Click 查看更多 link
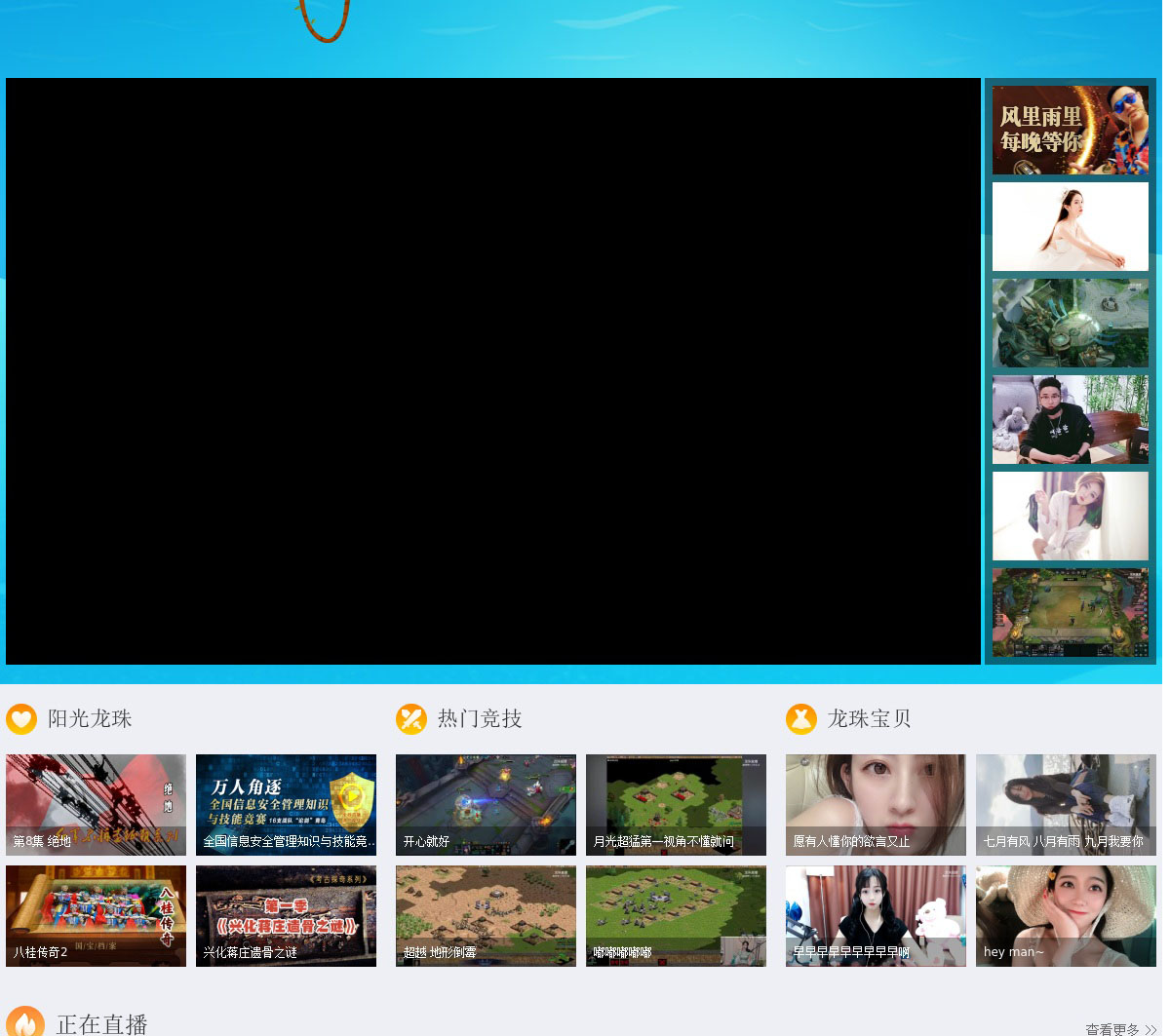This screenshot has height=1036, width=1170. click(x=1121, y=1029)
